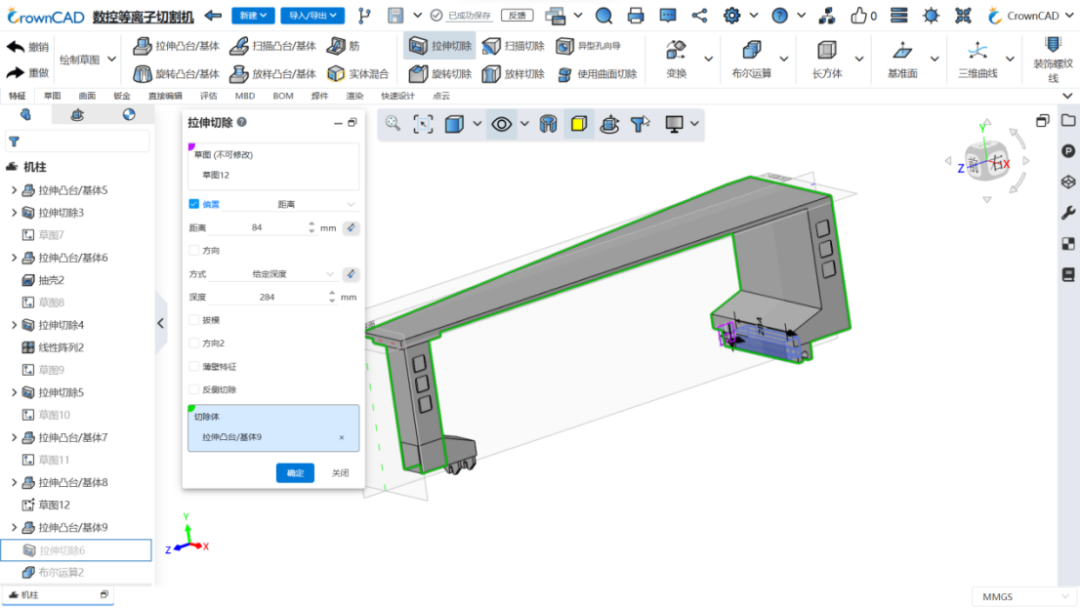The height and width of the screenshot is (608, 1080).
Task: Select the 筋 rib tool
Action: (343, 46)
